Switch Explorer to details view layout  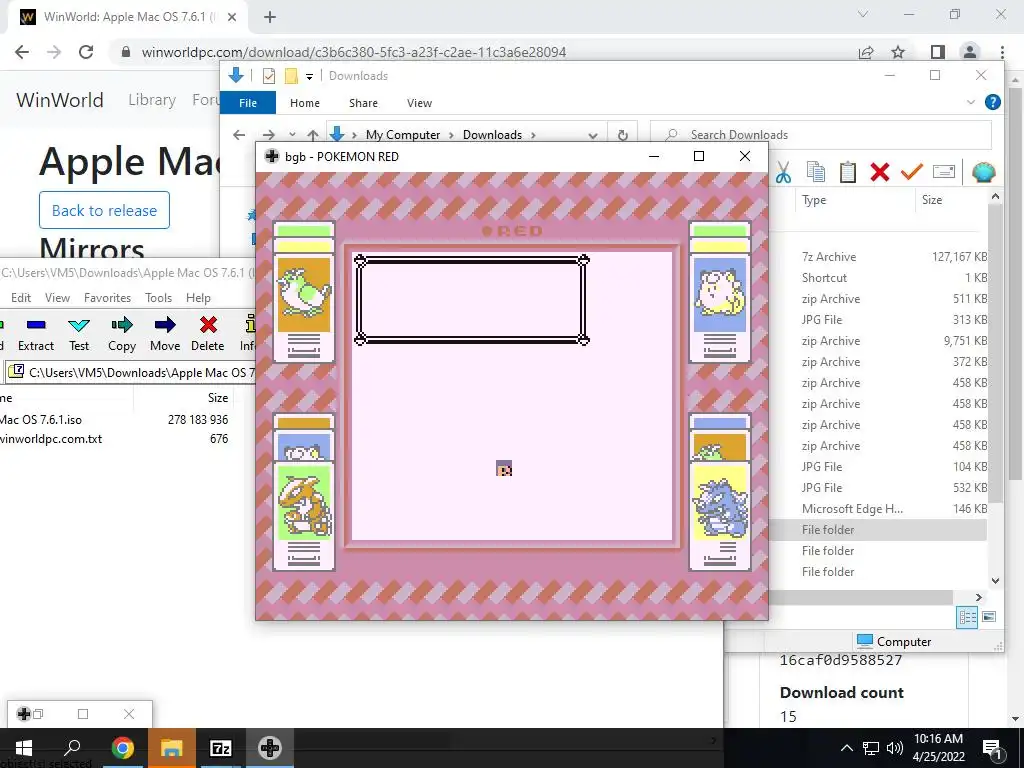pyautogui.click(x=967, y=617)
